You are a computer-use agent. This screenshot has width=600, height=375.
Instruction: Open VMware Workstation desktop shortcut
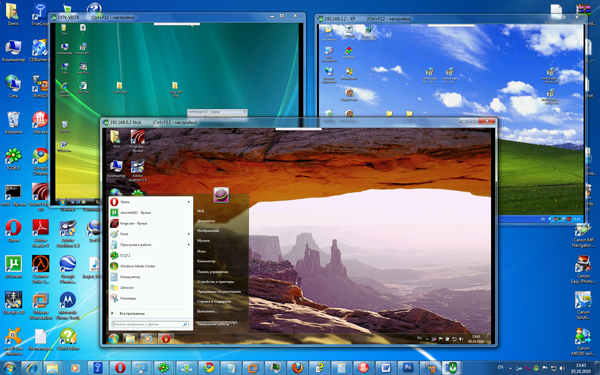pyautogui.click(x=41, y=305)
